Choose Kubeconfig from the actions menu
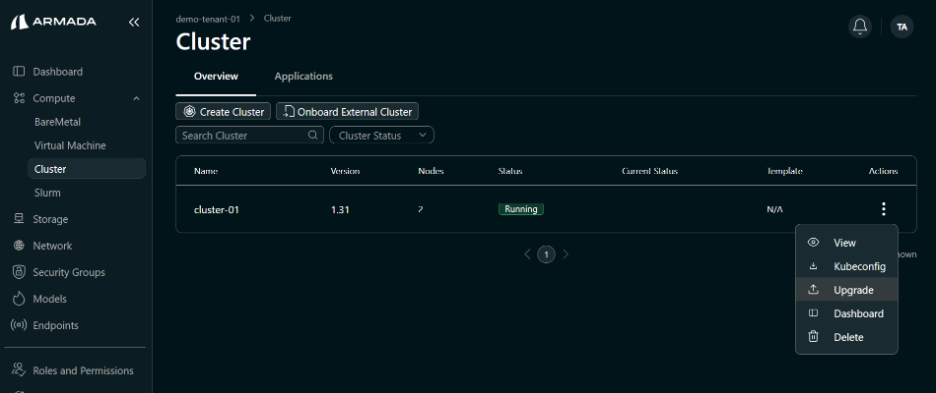936x393 pixels. (x=846, y=266)
